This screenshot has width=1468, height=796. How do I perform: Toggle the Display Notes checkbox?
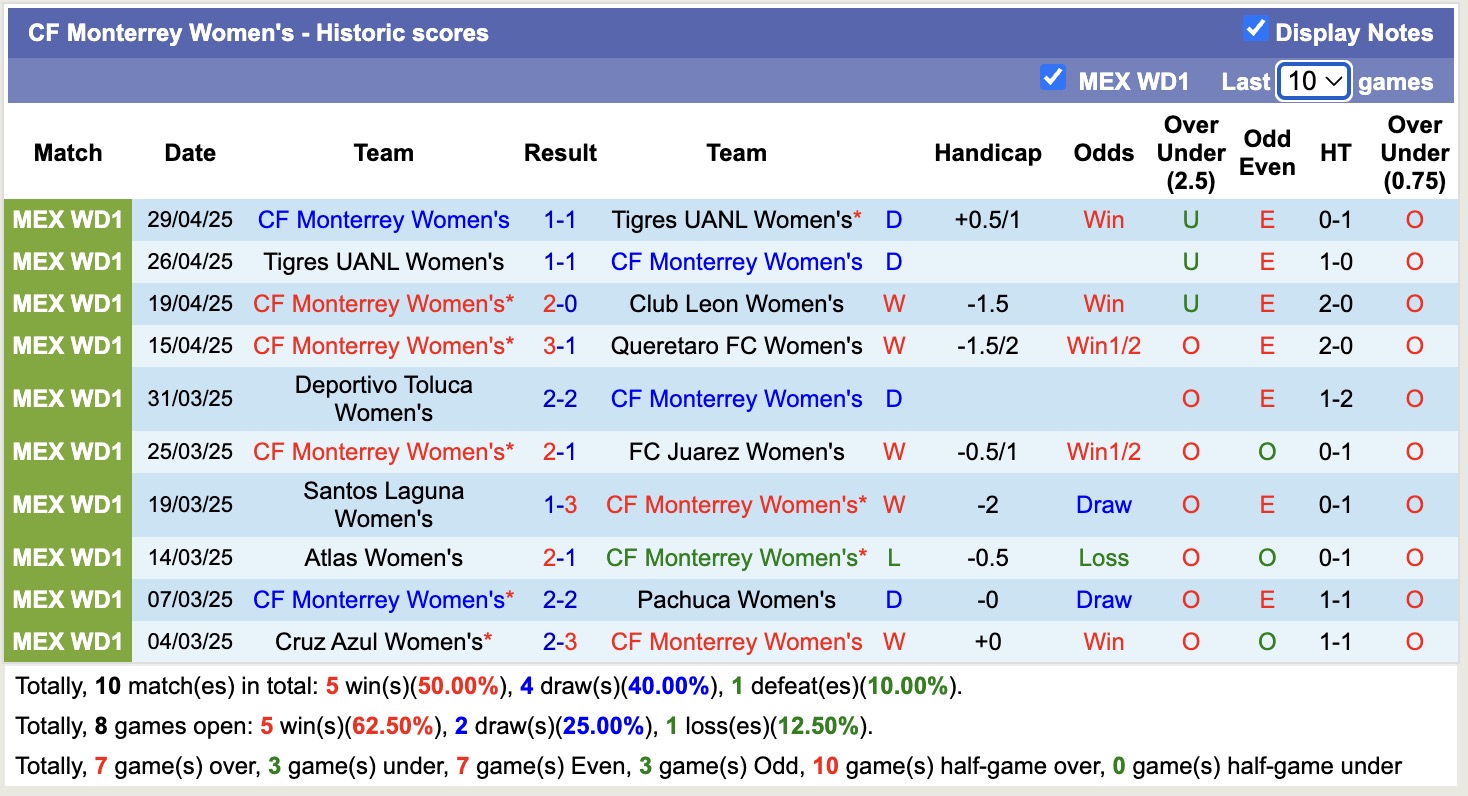click(x=1255, y=30)
